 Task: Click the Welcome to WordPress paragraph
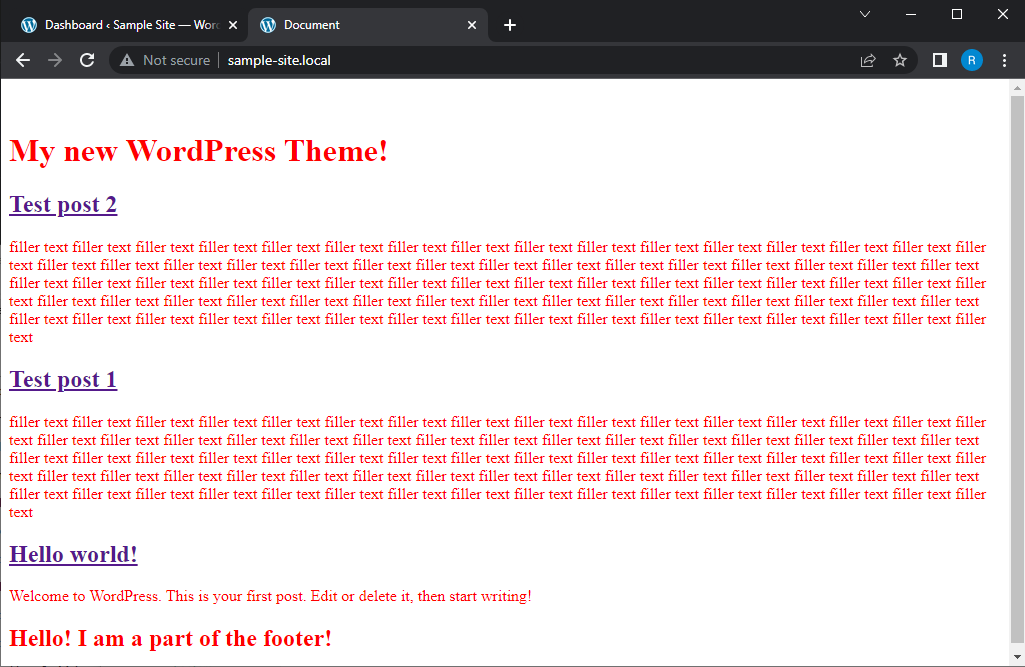270,596
